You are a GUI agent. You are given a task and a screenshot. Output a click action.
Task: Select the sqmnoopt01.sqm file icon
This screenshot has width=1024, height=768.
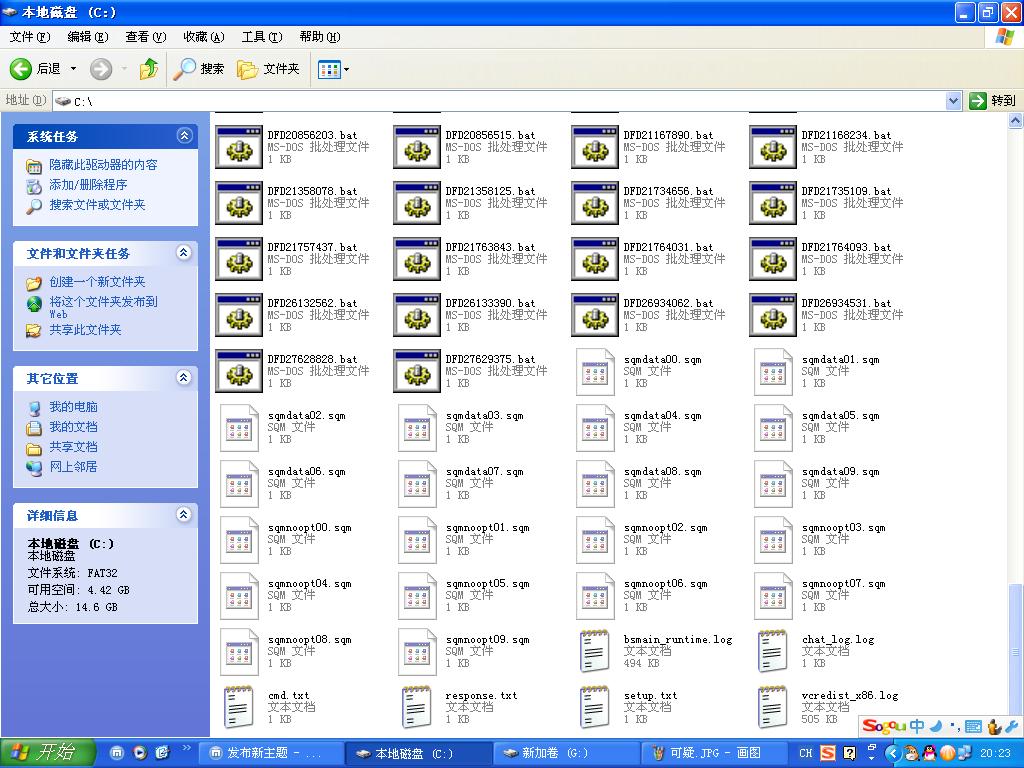click(417, 541)
